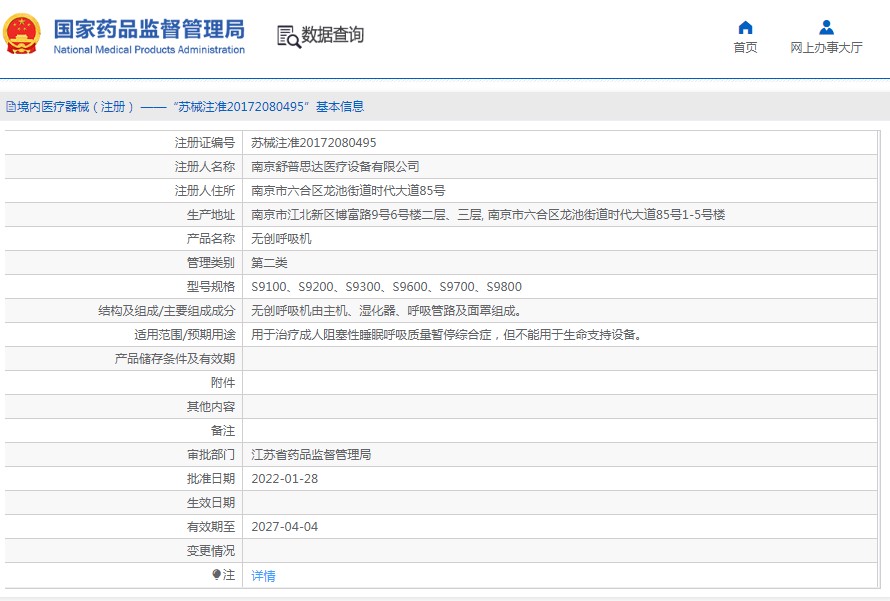Click the 适用范围/预期用途 label
Viewport: 890px width, 601px height.
pos(185,335)
